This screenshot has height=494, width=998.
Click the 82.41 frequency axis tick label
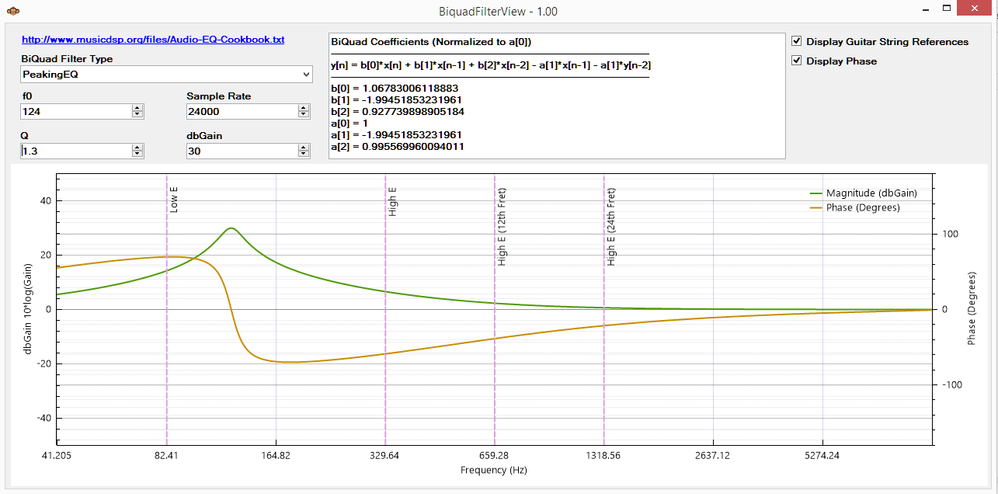166,455
